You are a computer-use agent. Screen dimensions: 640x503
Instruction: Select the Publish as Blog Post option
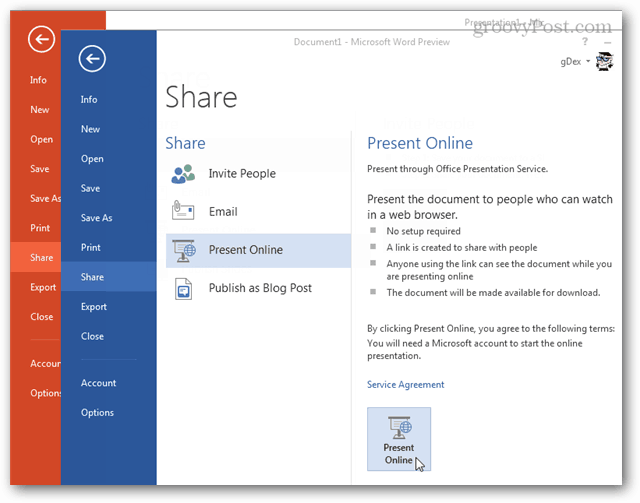258,289
